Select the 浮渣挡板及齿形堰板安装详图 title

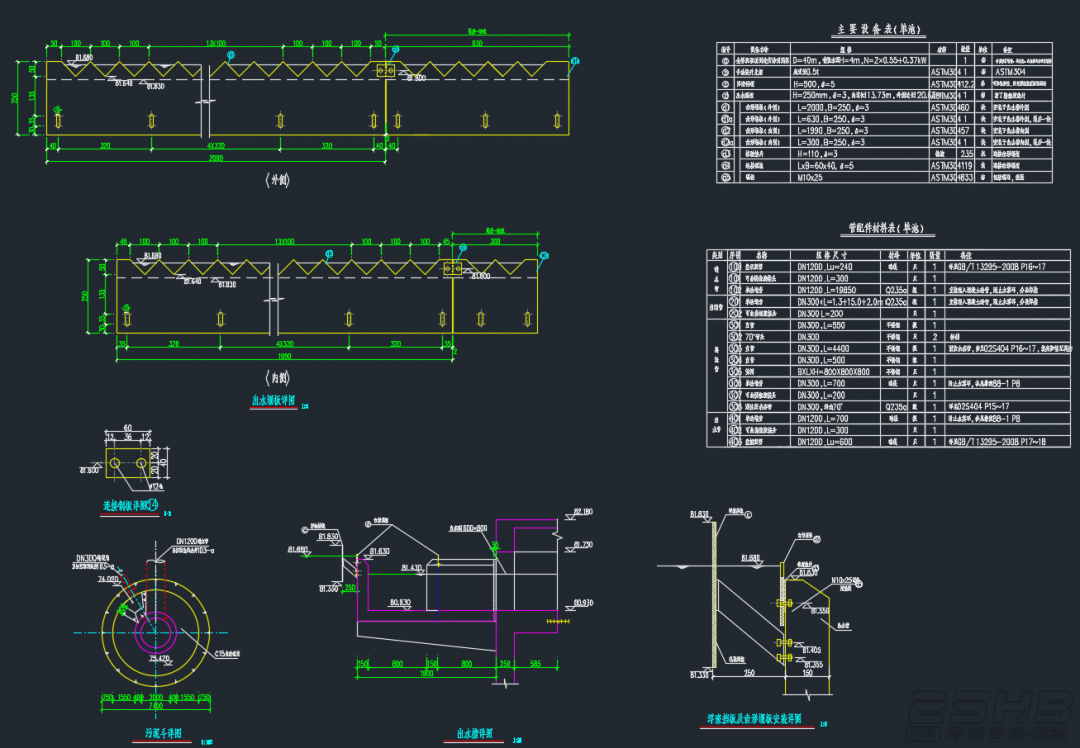click(754, 719)
